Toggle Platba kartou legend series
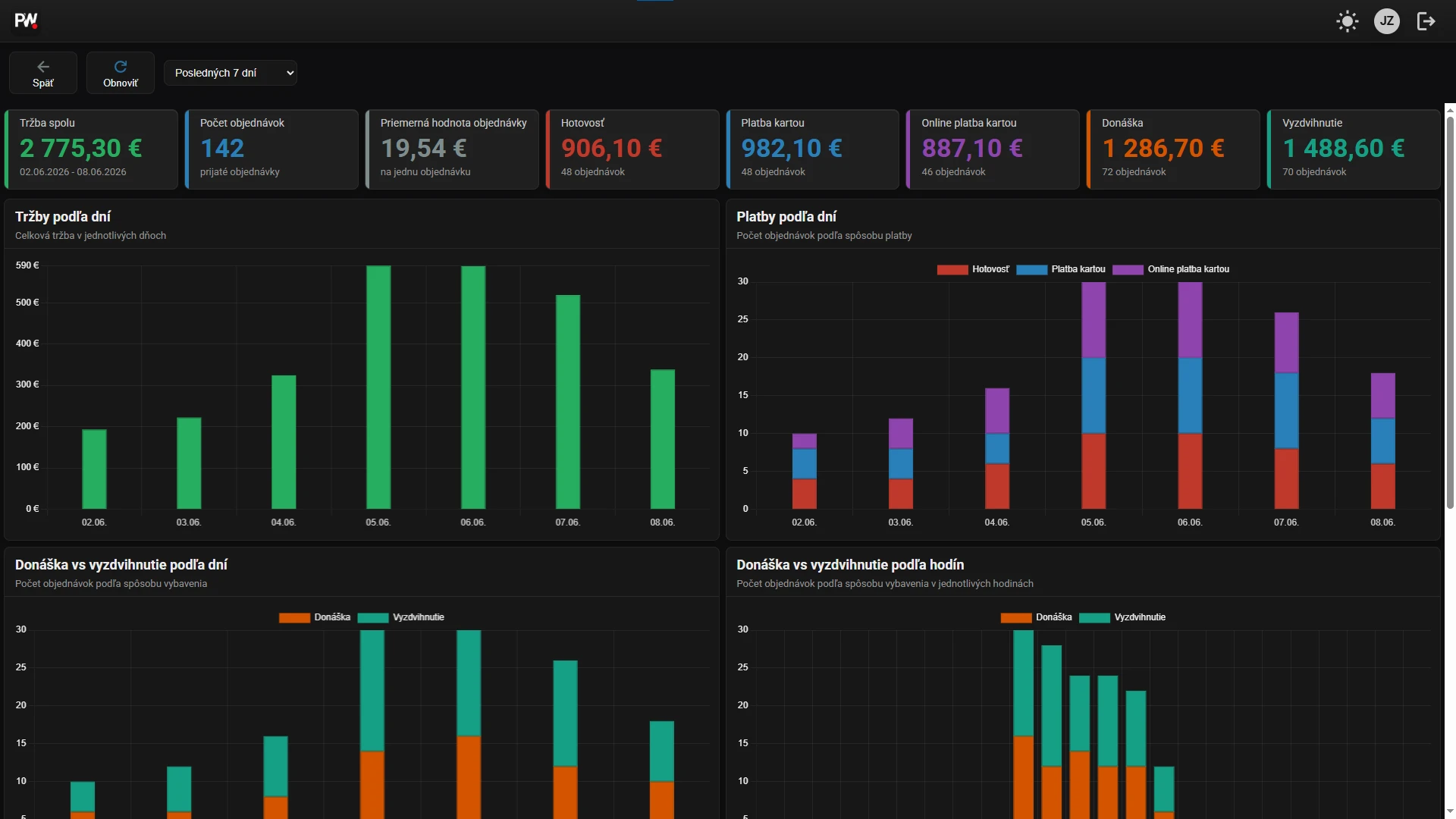This screenshot has width=1456, height=819. pyautogui.click(x=1061, y=269)
